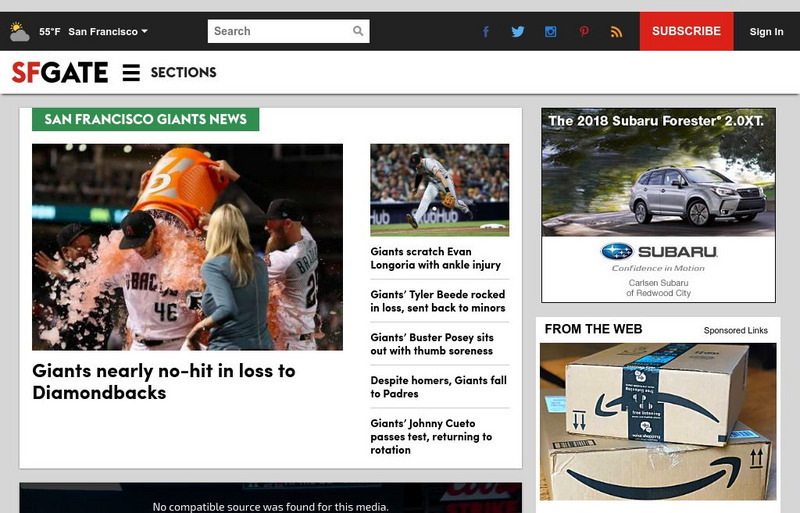Open SFGate Instagram icon

[x=551, y=32]
